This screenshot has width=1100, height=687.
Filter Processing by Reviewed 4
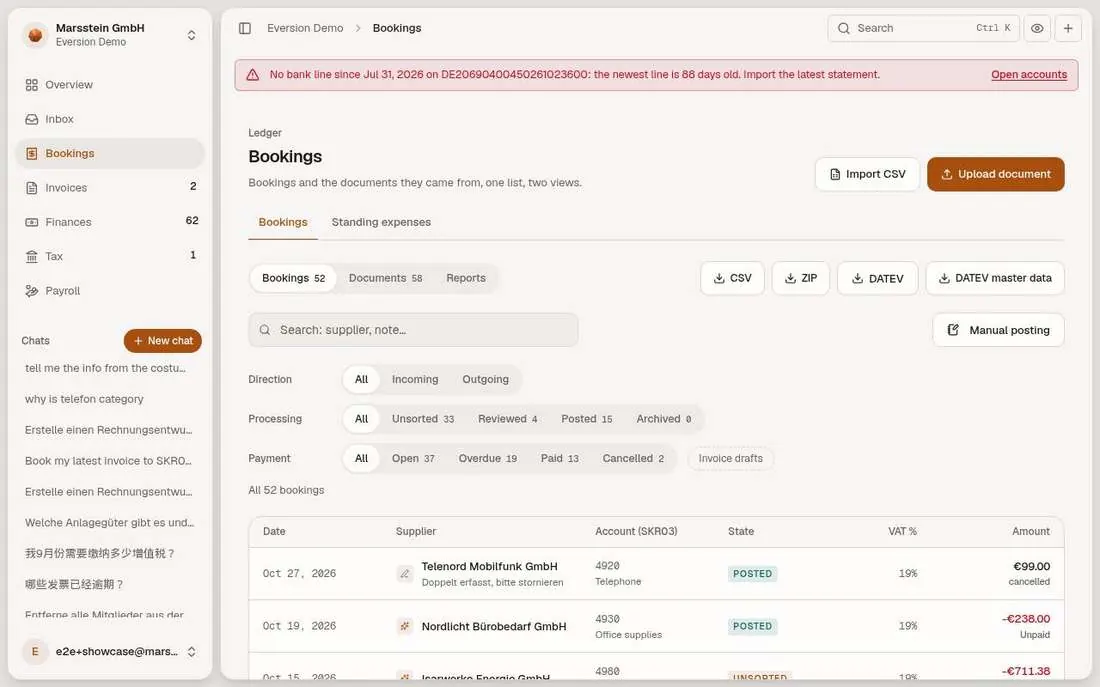point(508,419)
